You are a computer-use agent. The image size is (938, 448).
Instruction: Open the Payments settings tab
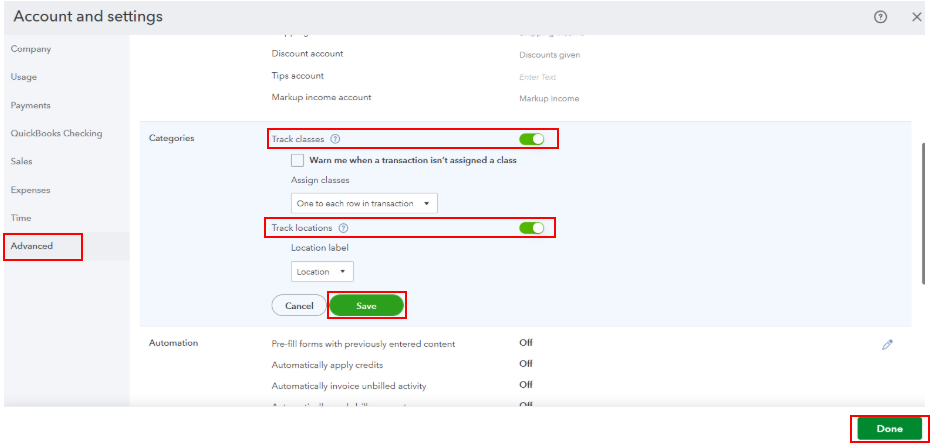pos(30,105)
